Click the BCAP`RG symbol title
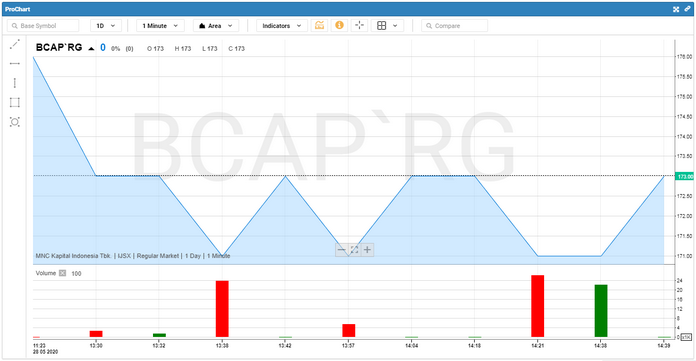The height and width of the screenshot is (361, 696). (x=59, y=48)
